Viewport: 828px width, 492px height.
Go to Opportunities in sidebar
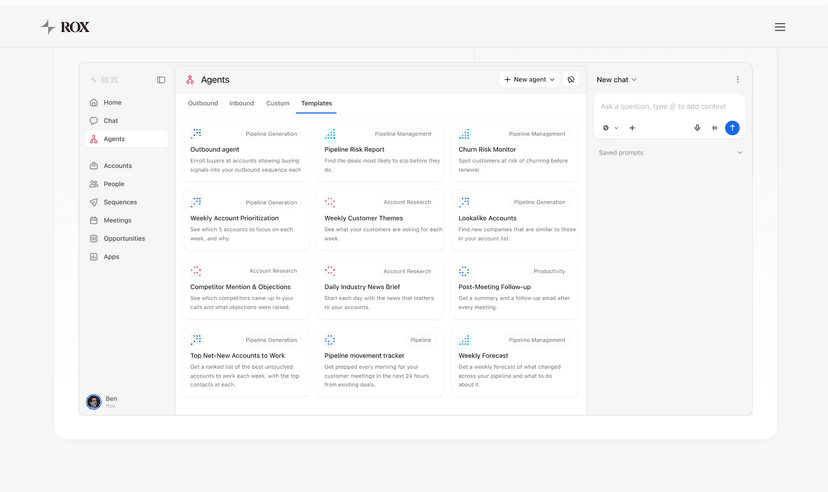tap(124, 239)
